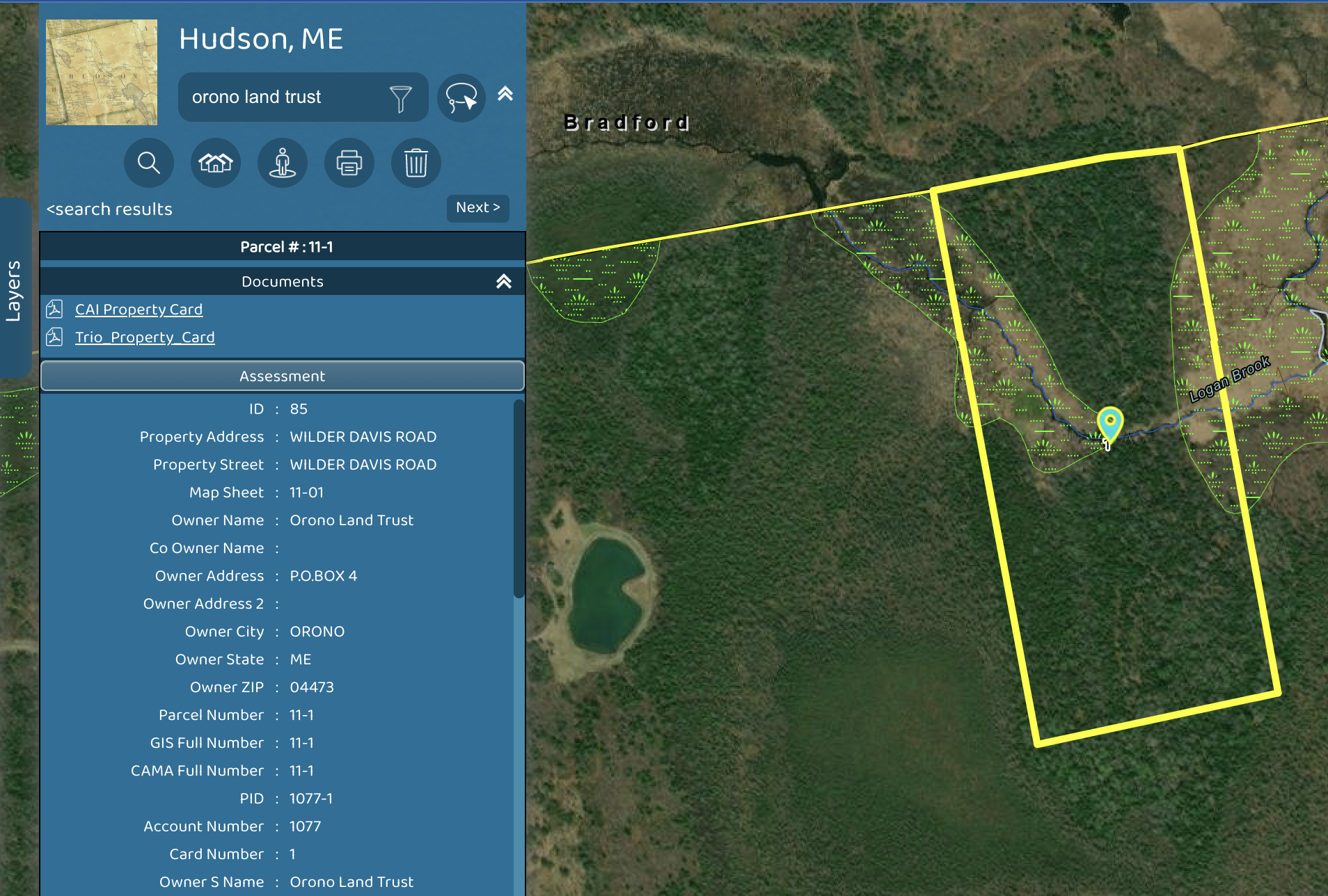Open the filter funnel in search box

(400, 98)
